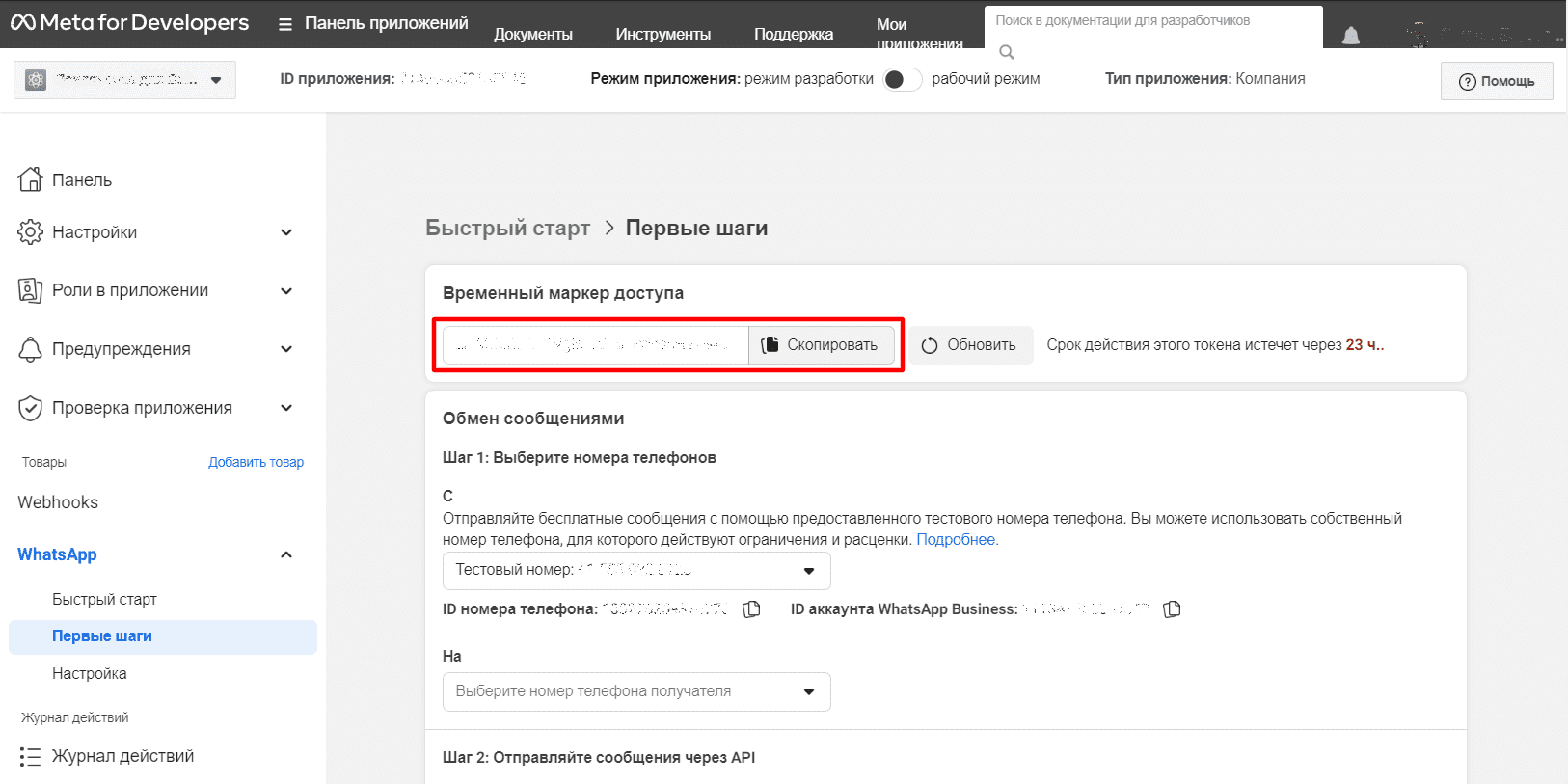The height and width of the screenshot is (784, 1568).
Task: Click the Панель sidebar item
Action: (x=82, y=180)
